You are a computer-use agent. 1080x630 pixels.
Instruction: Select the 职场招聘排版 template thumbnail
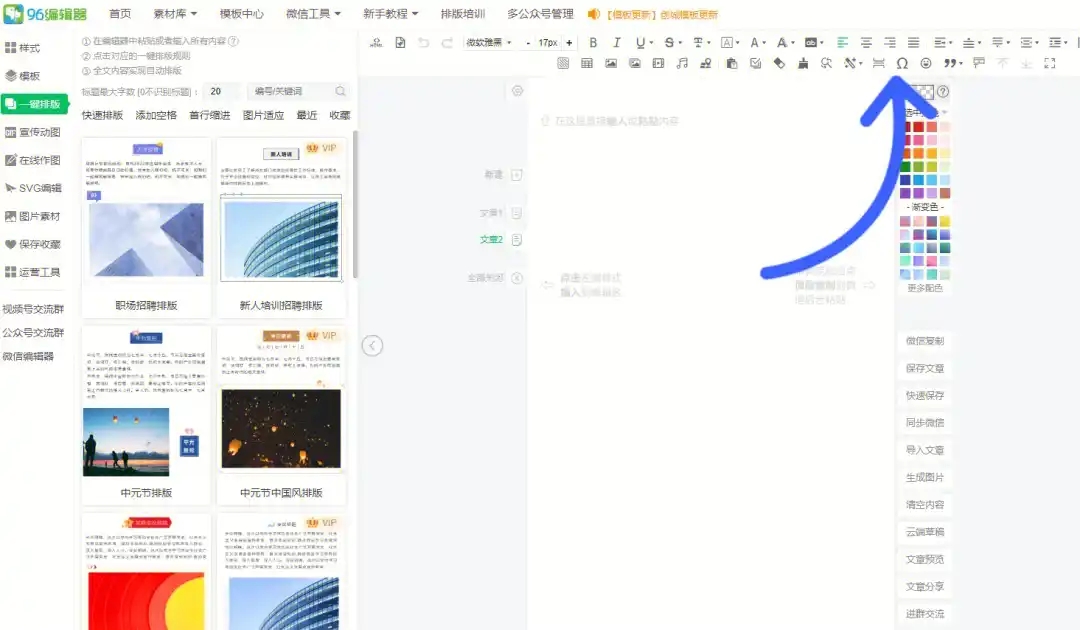tap(146, 227)
